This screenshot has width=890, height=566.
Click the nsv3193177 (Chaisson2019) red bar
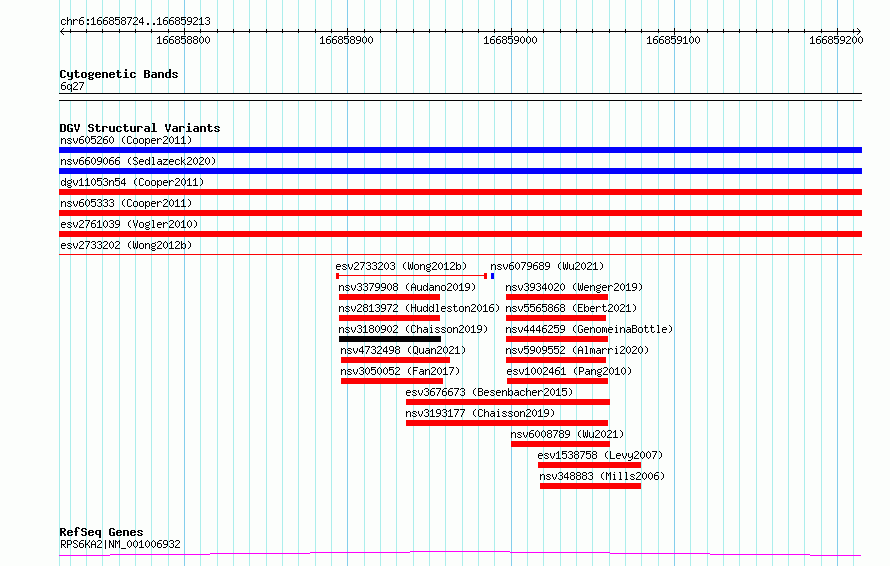[x=507, y=424]
